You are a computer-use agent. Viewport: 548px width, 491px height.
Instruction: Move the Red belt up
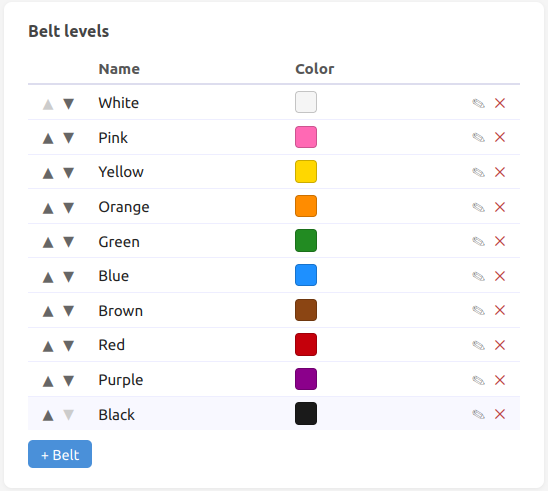pyautogui.click(x=48, y=346)
